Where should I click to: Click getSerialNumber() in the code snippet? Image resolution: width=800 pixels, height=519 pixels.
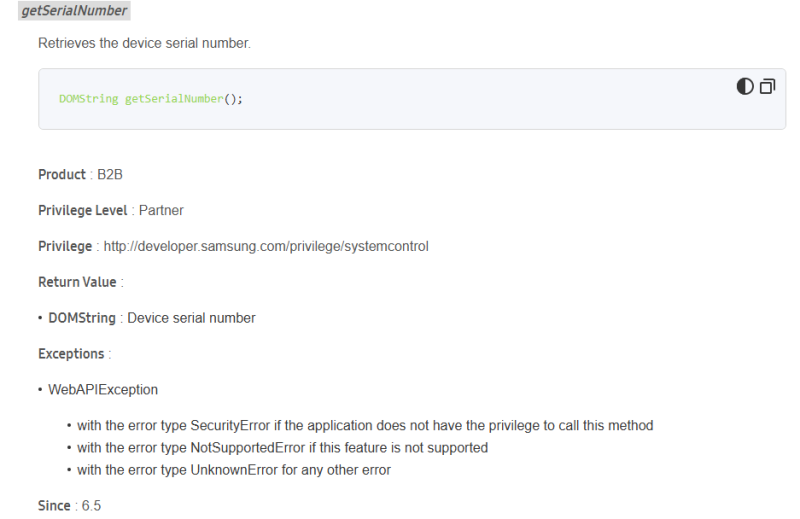point(183,99)
